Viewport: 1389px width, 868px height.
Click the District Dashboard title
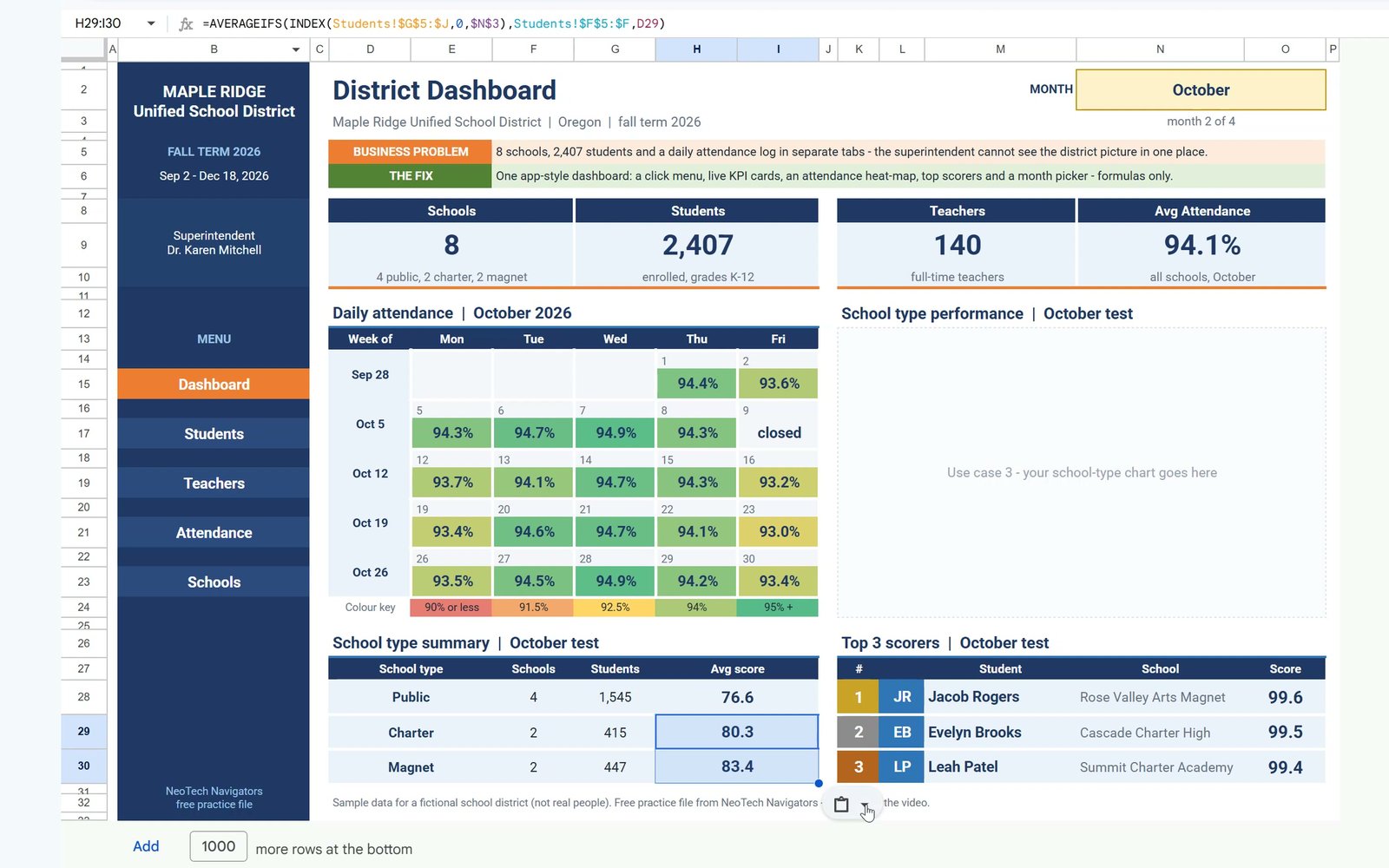444,90
